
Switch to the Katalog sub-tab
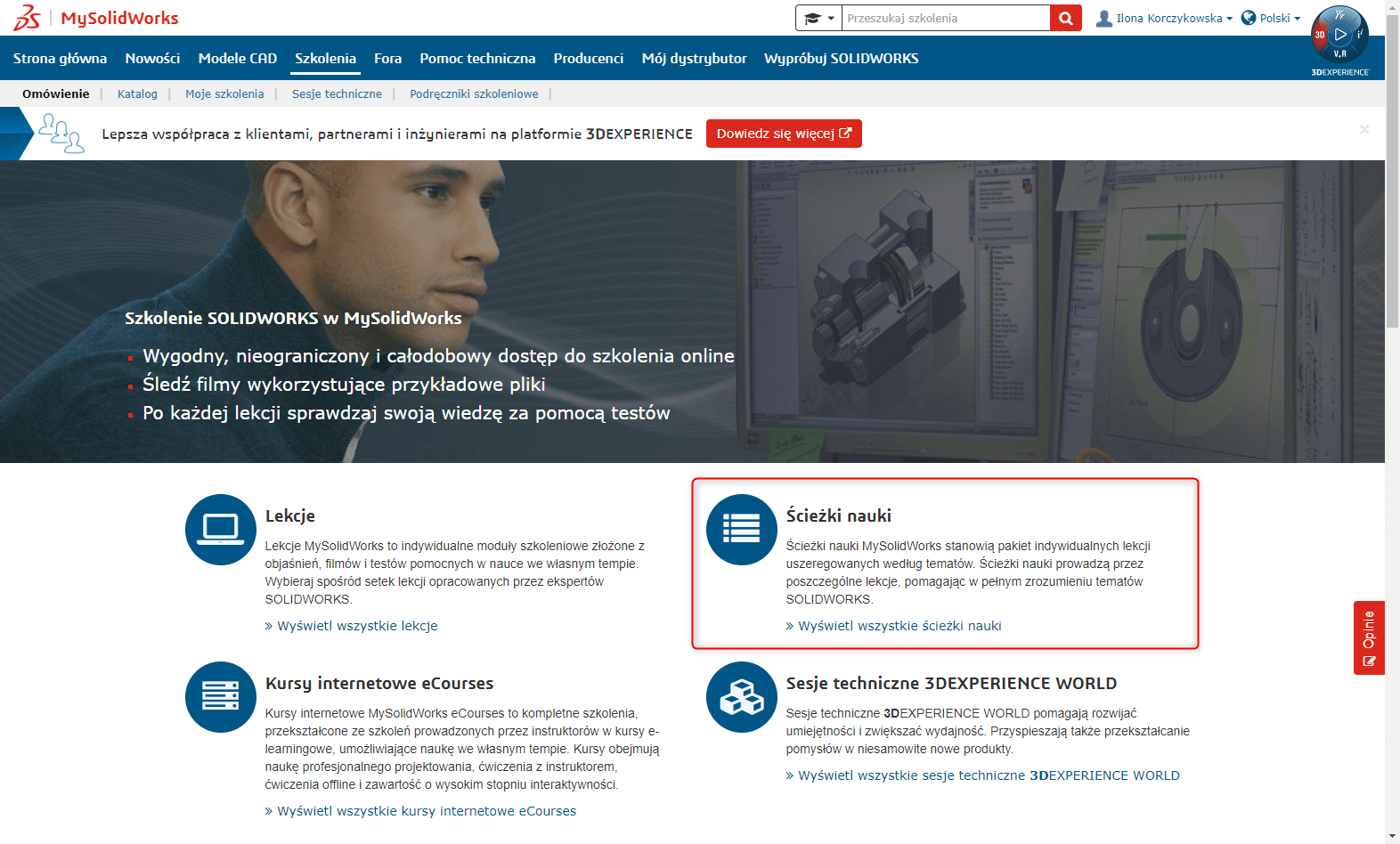click(137, 94)
